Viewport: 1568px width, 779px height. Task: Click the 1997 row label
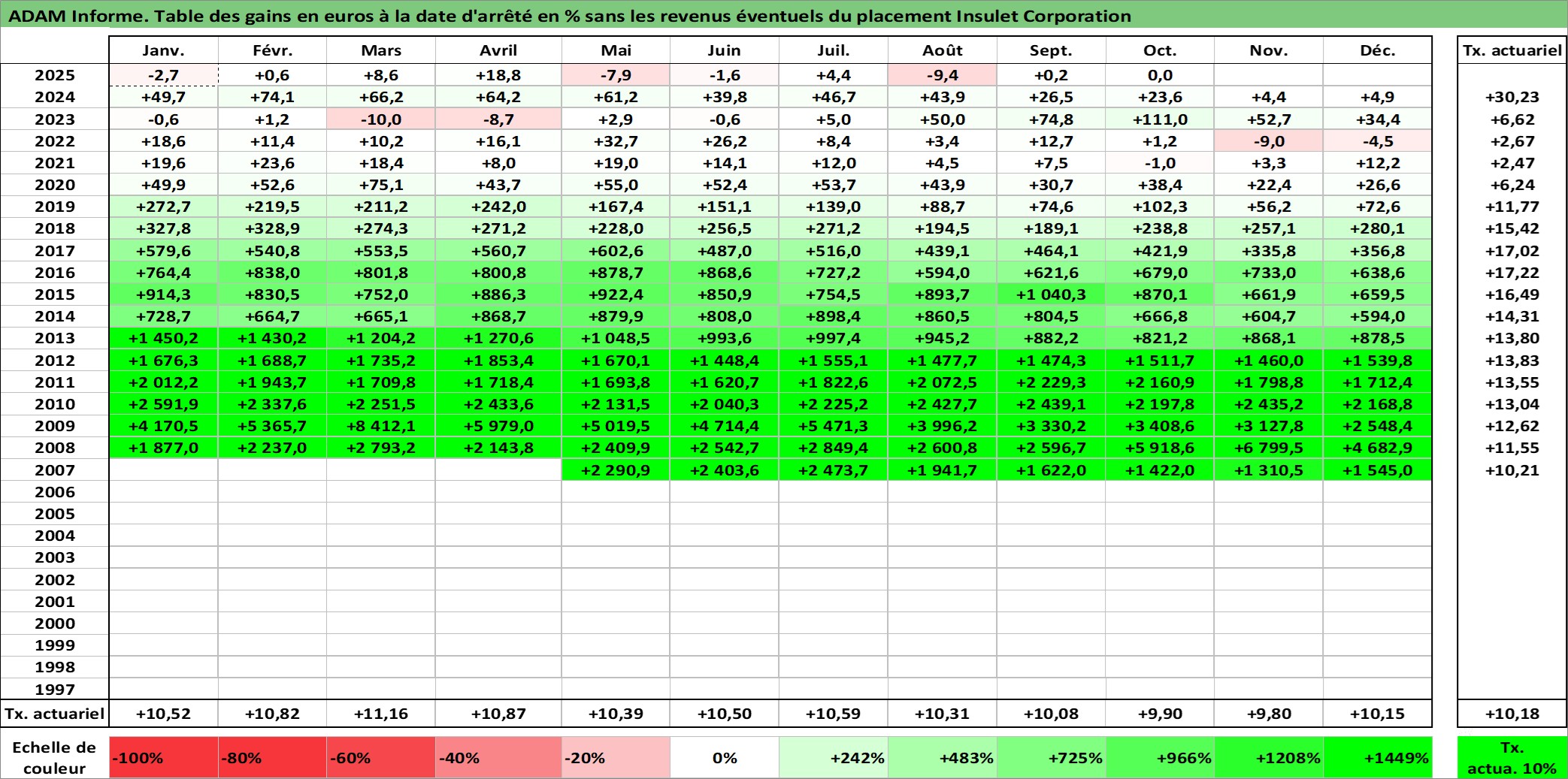[x=55, y=689]
